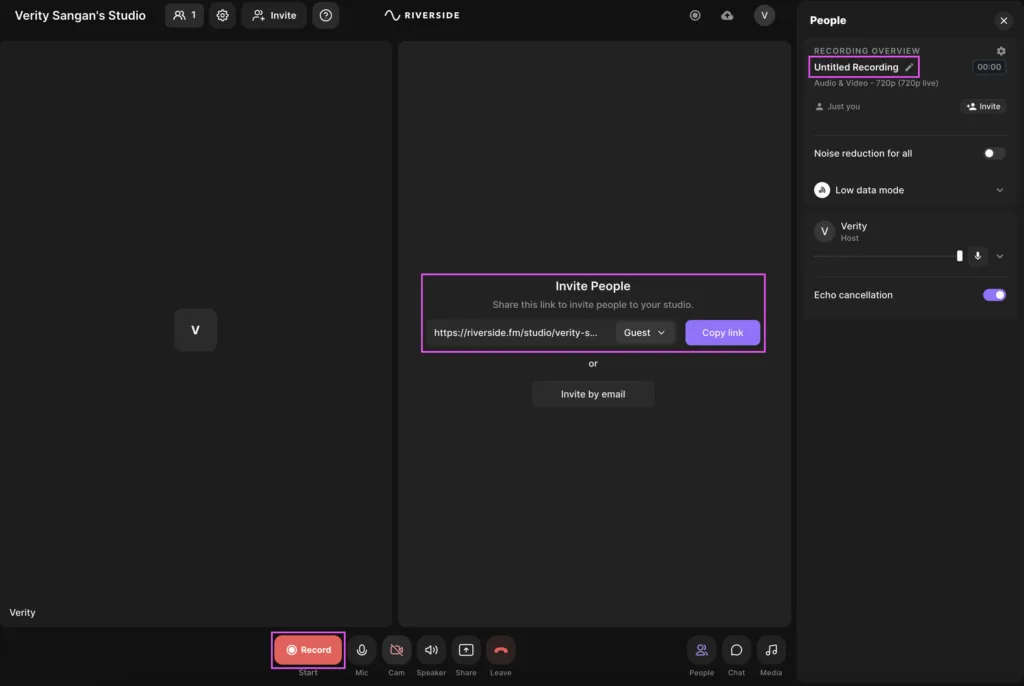Click Invite in the top bar

(274, 15)
